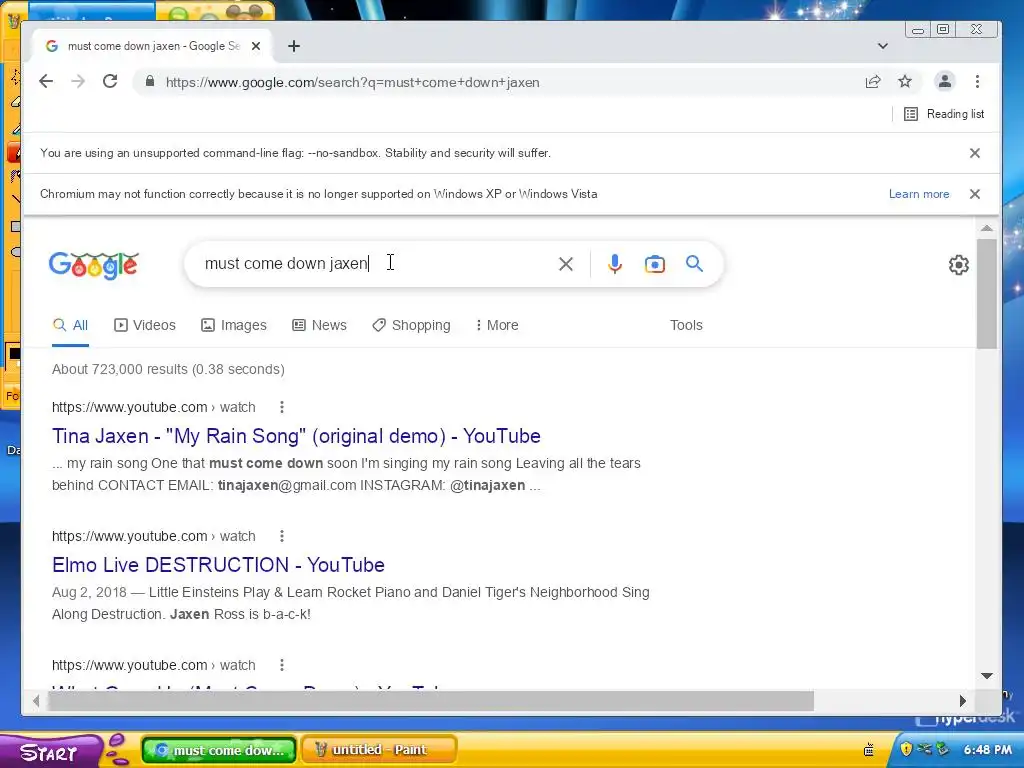
Task: Go back to the previous page
Action: (46, 82)
